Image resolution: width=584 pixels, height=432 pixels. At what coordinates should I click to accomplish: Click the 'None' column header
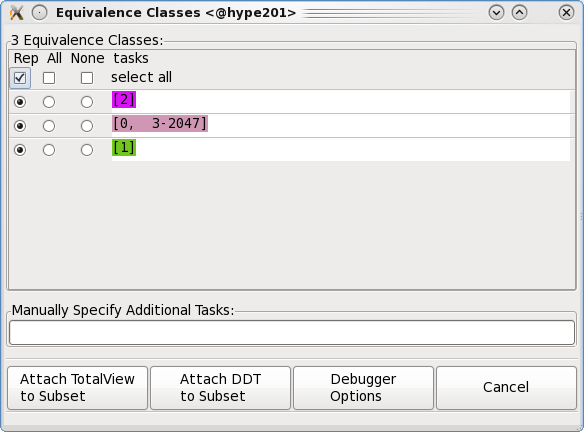point(88,58)
